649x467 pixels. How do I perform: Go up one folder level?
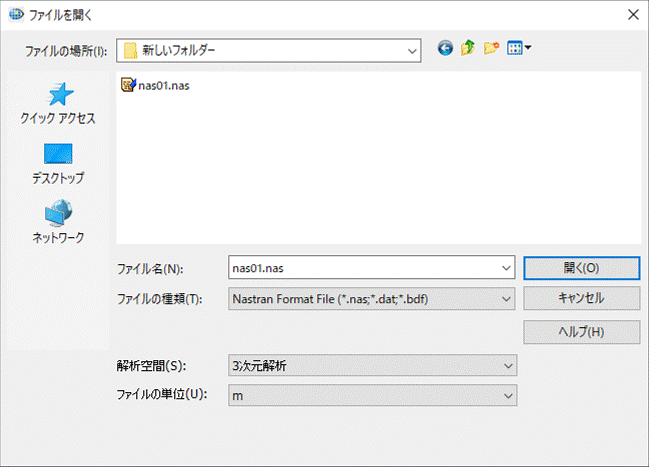point(468,48)
